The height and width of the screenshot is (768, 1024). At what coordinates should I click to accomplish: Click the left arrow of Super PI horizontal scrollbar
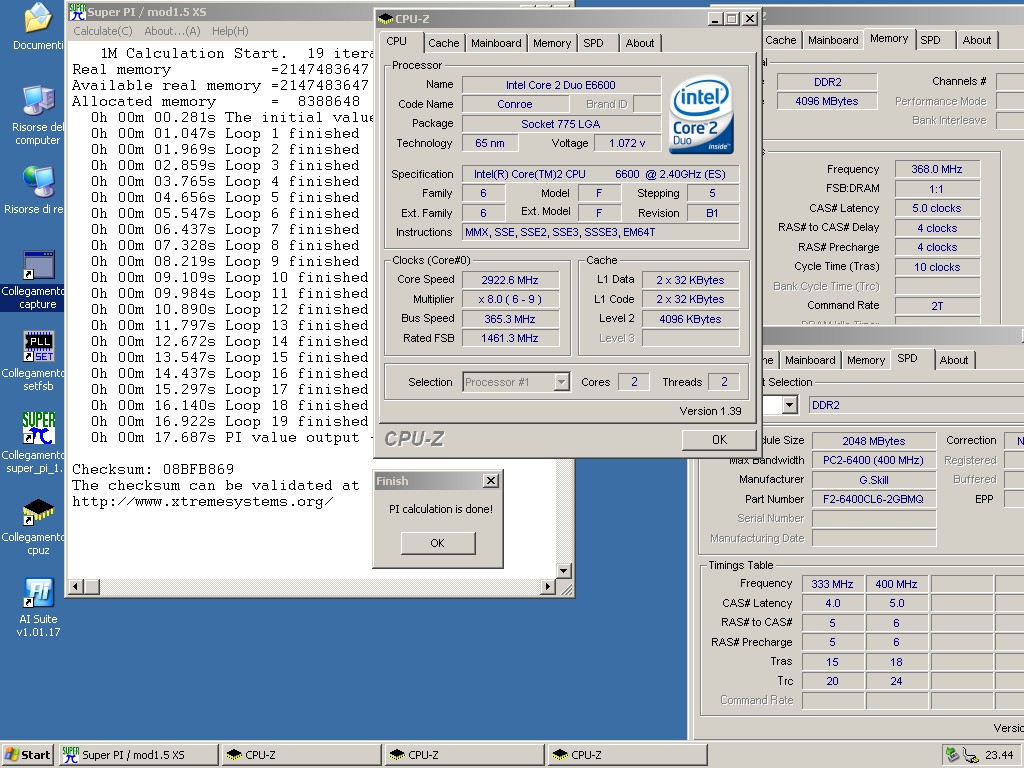(x=76, y=586)
